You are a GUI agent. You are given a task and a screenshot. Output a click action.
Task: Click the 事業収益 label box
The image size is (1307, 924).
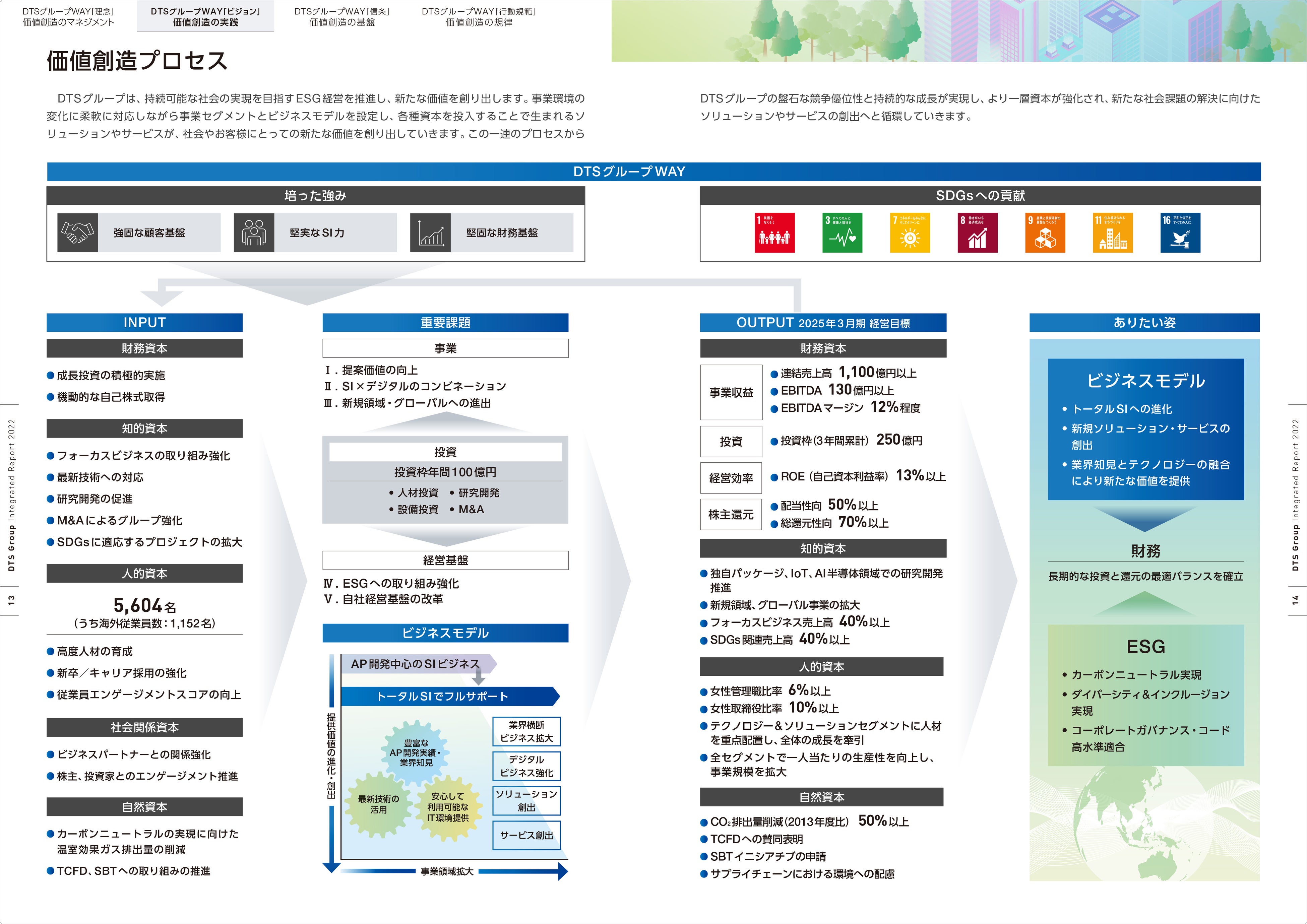click(731, 393)
